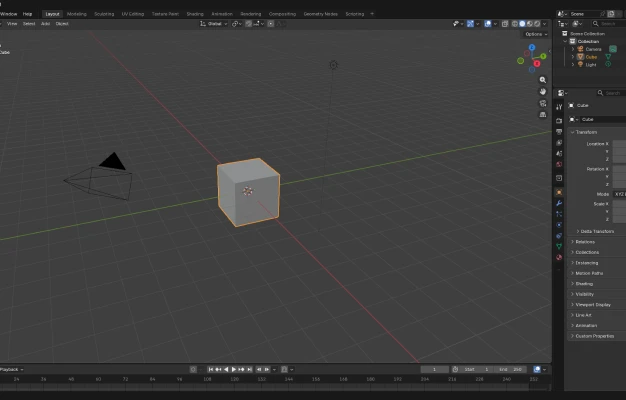Toggle snapping magnet in viewport header

249,24
